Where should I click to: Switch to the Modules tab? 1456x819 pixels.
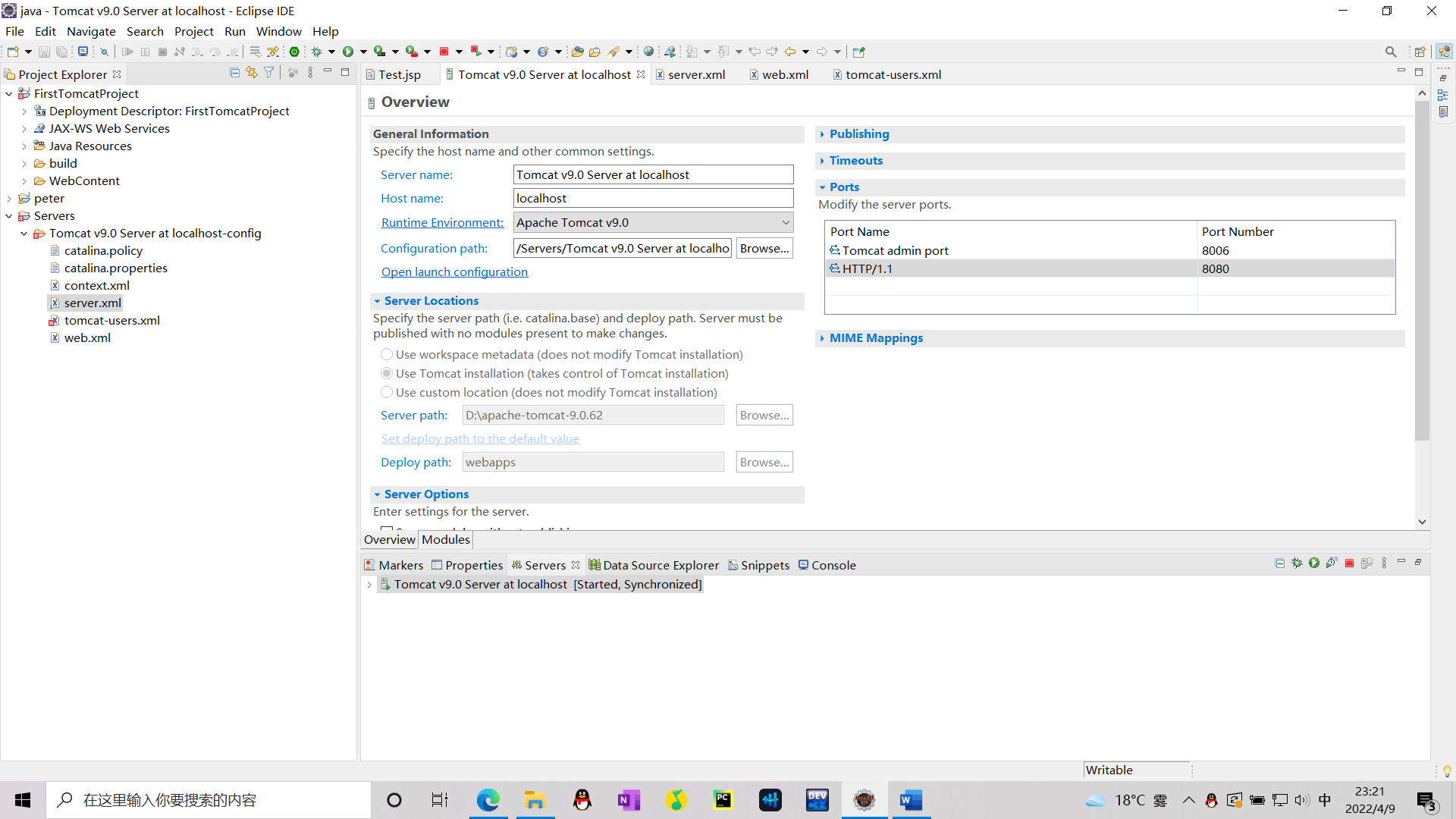[445, 539]
